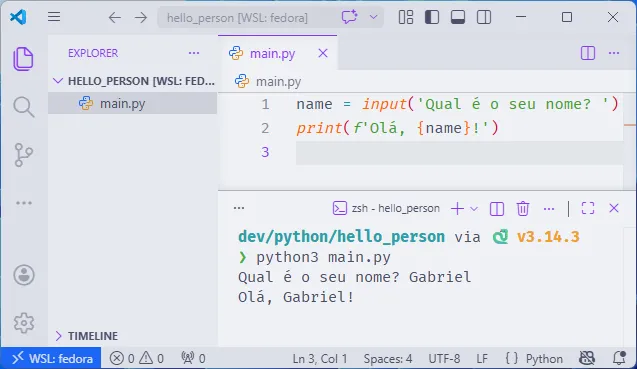Maximize the VS Code window
Viewport: 637px width, 369px height.
567,17
